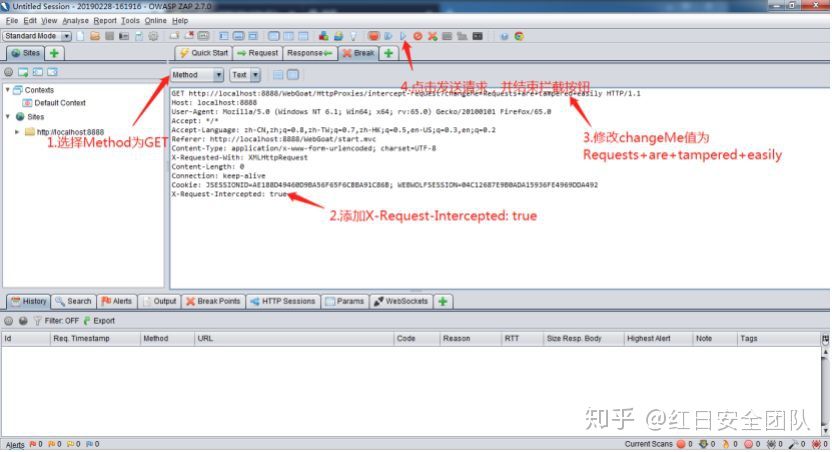
Task: Click the help question mark toolbar icon
Action: click(504, 36)
